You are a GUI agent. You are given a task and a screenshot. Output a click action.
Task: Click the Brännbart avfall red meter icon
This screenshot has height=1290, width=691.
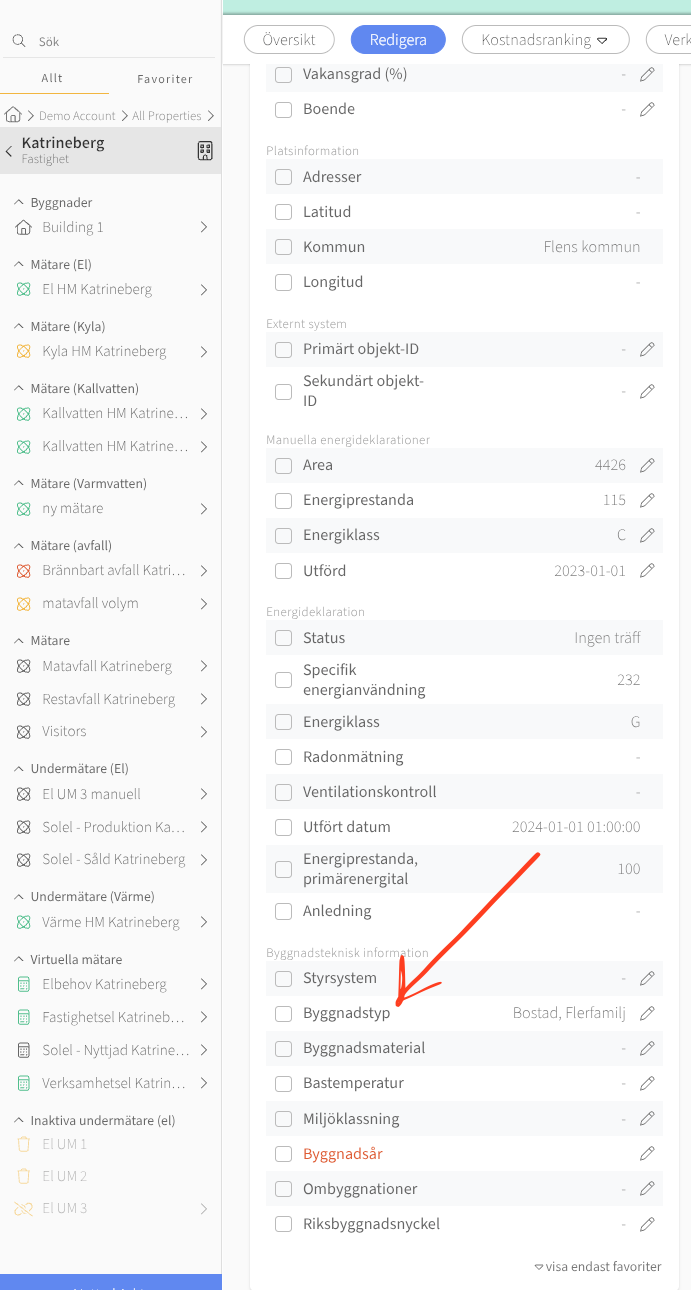[24, 571]
